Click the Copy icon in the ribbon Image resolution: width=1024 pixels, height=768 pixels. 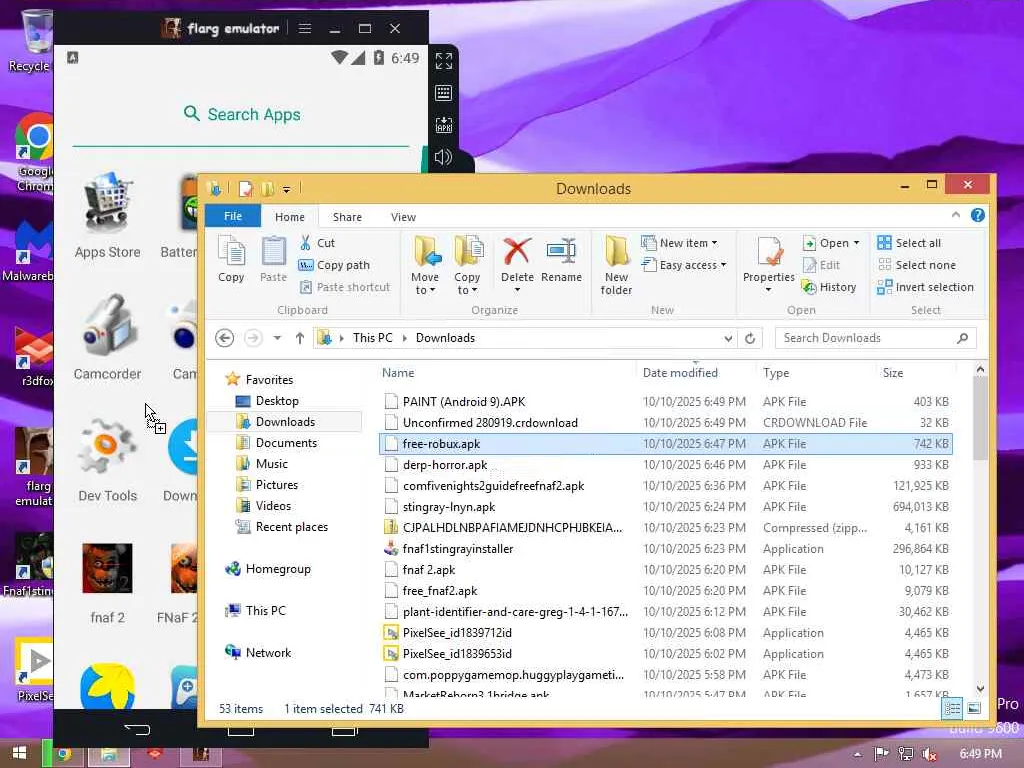click(231, 260)
